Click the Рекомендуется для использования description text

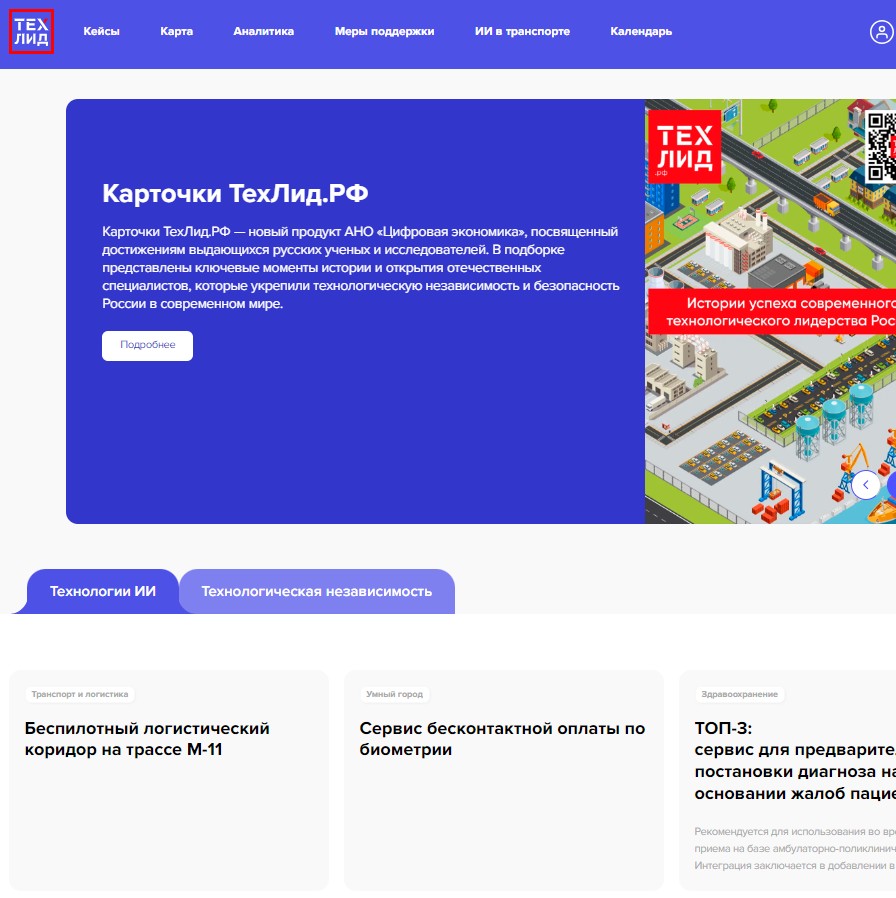point(795,848)
